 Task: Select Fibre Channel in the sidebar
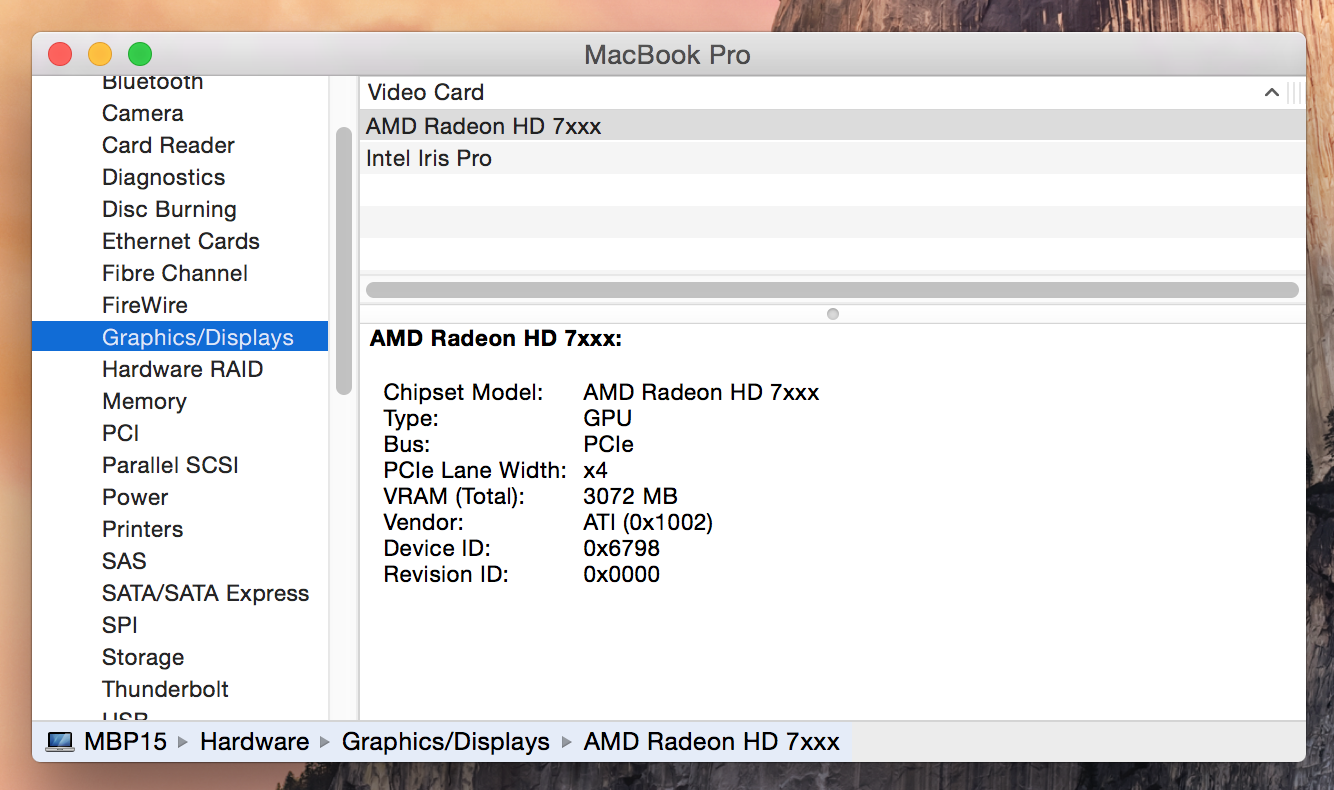[x=175, y=273]
